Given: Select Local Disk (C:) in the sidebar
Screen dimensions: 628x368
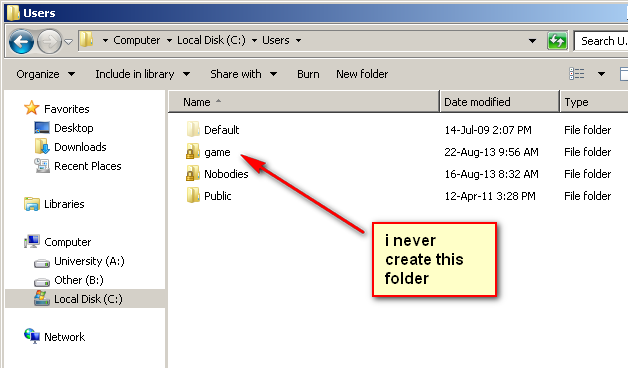Looking at the screenshot, I should [x=89, y=299].
